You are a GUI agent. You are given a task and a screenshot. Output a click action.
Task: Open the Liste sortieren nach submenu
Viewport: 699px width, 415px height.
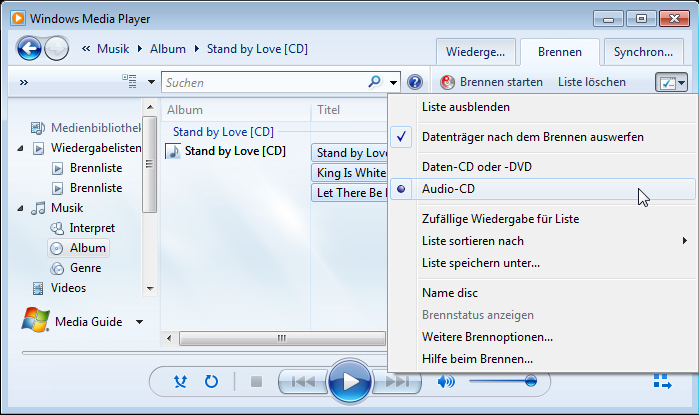[543, 241]
